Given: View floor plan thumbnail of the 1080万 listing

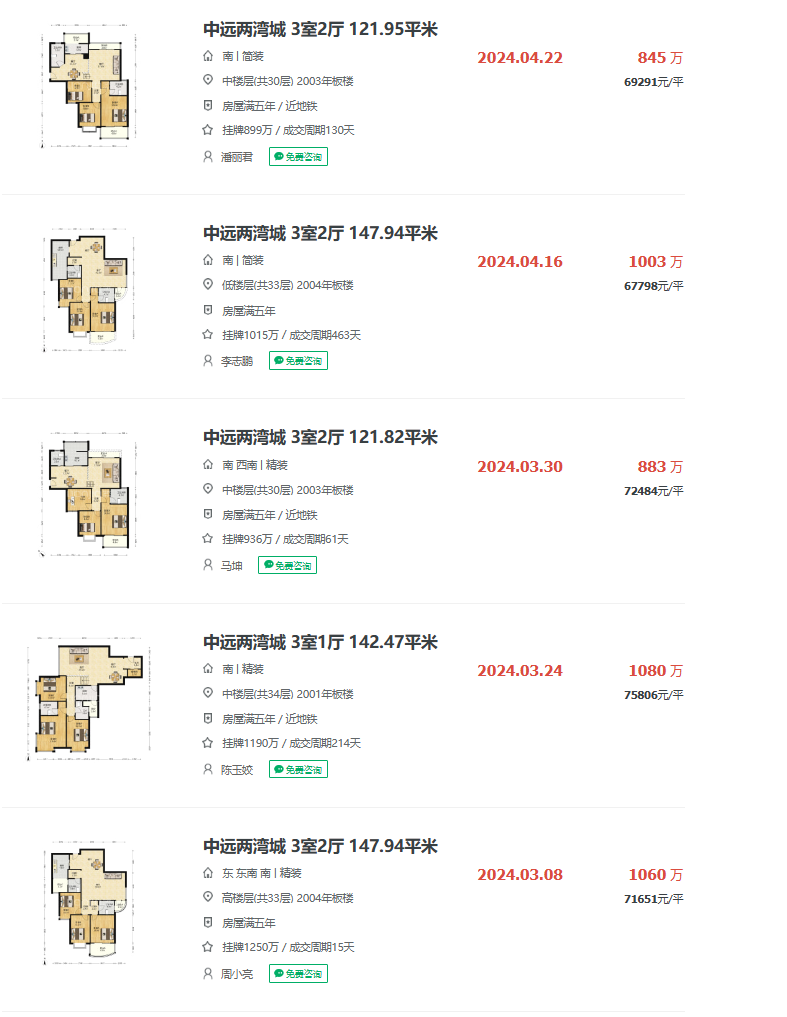Looking at the screenshot, I should (x=89, y=700).
